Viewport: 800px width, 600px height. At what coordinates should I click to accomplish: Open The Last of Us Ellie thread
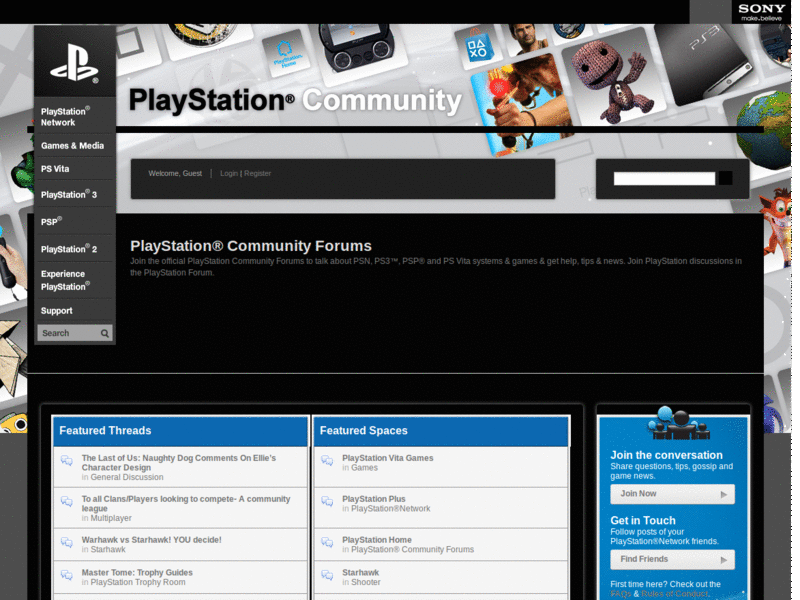click(x=179, y=463)
